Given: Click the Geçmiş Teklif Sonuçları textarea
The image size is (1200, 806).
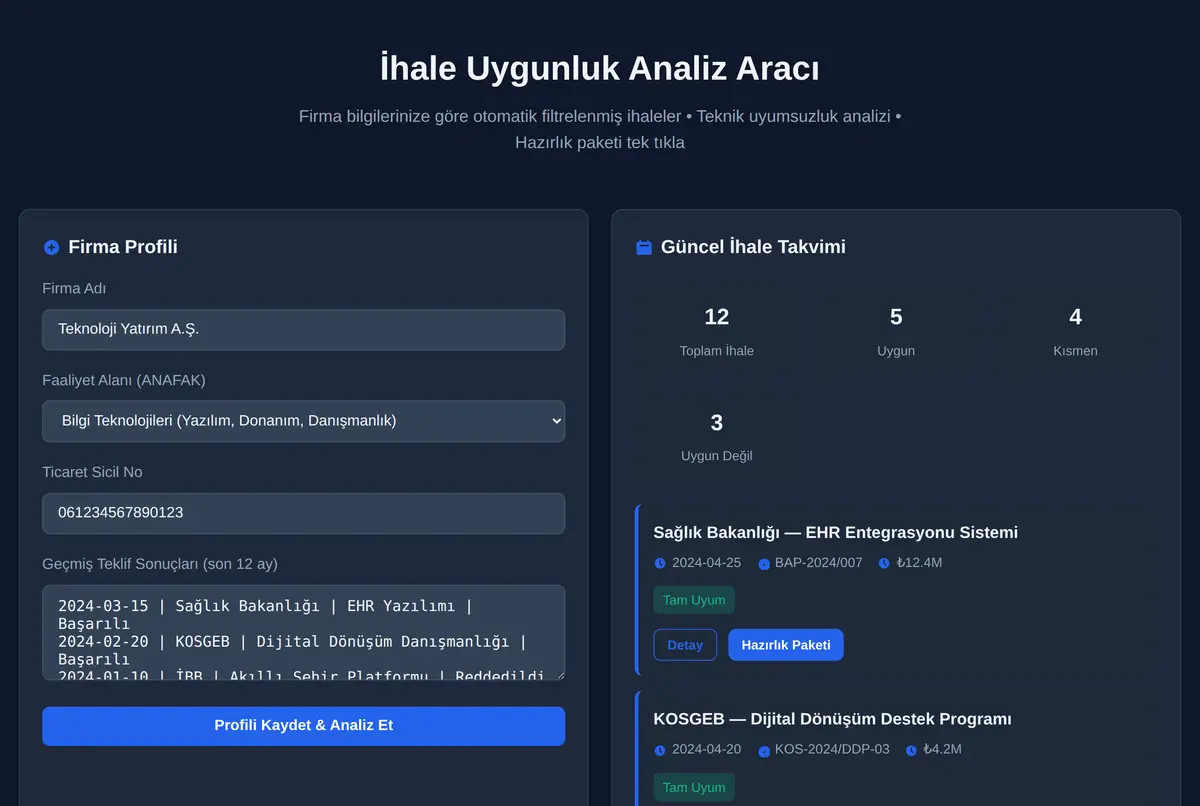Looking at the screenshot, I should coord(303,633).
